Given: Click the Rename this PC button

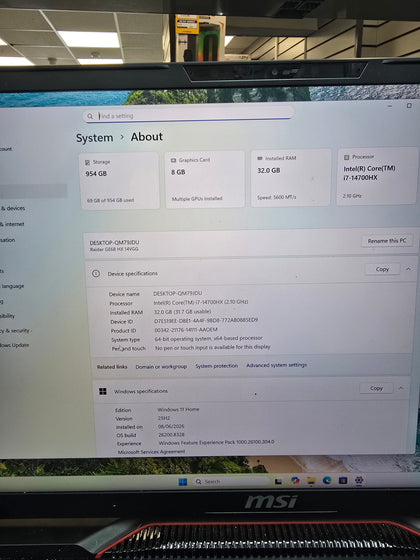Looking at the screenshot, I should (x=387, y=241).
